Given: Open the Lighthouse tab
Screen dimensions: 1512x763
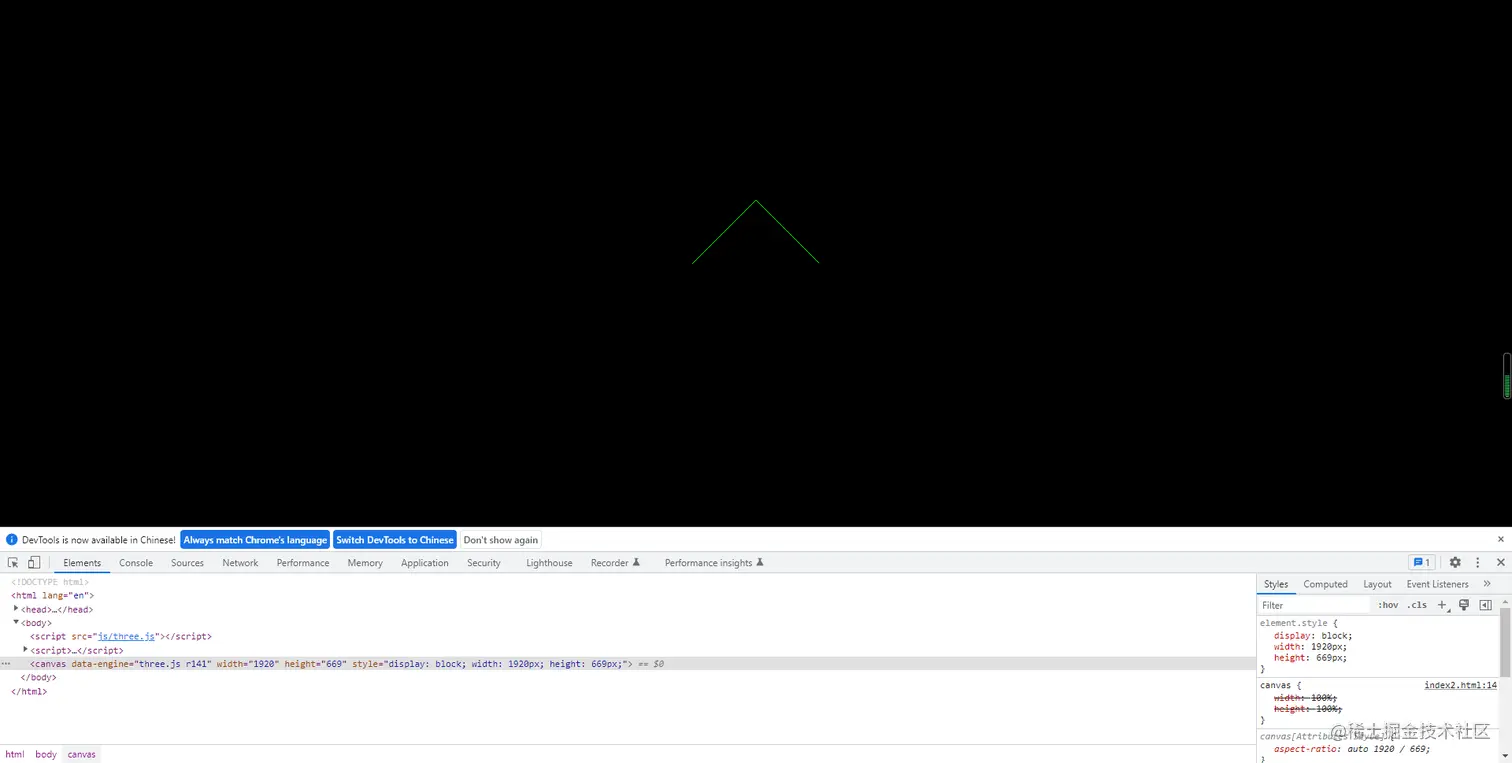Looking at the screenshot, I should tap(549, 563).
